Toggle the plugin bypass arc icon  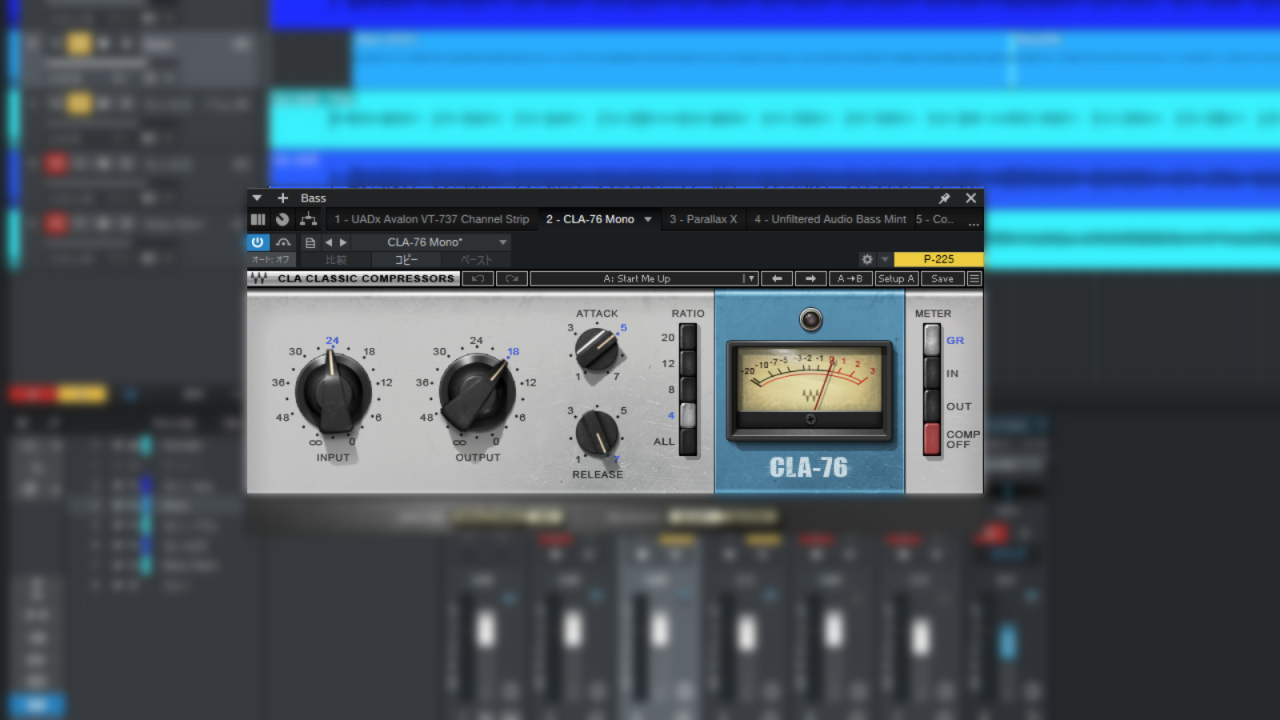pyautogui.click(x=283, y=242)
